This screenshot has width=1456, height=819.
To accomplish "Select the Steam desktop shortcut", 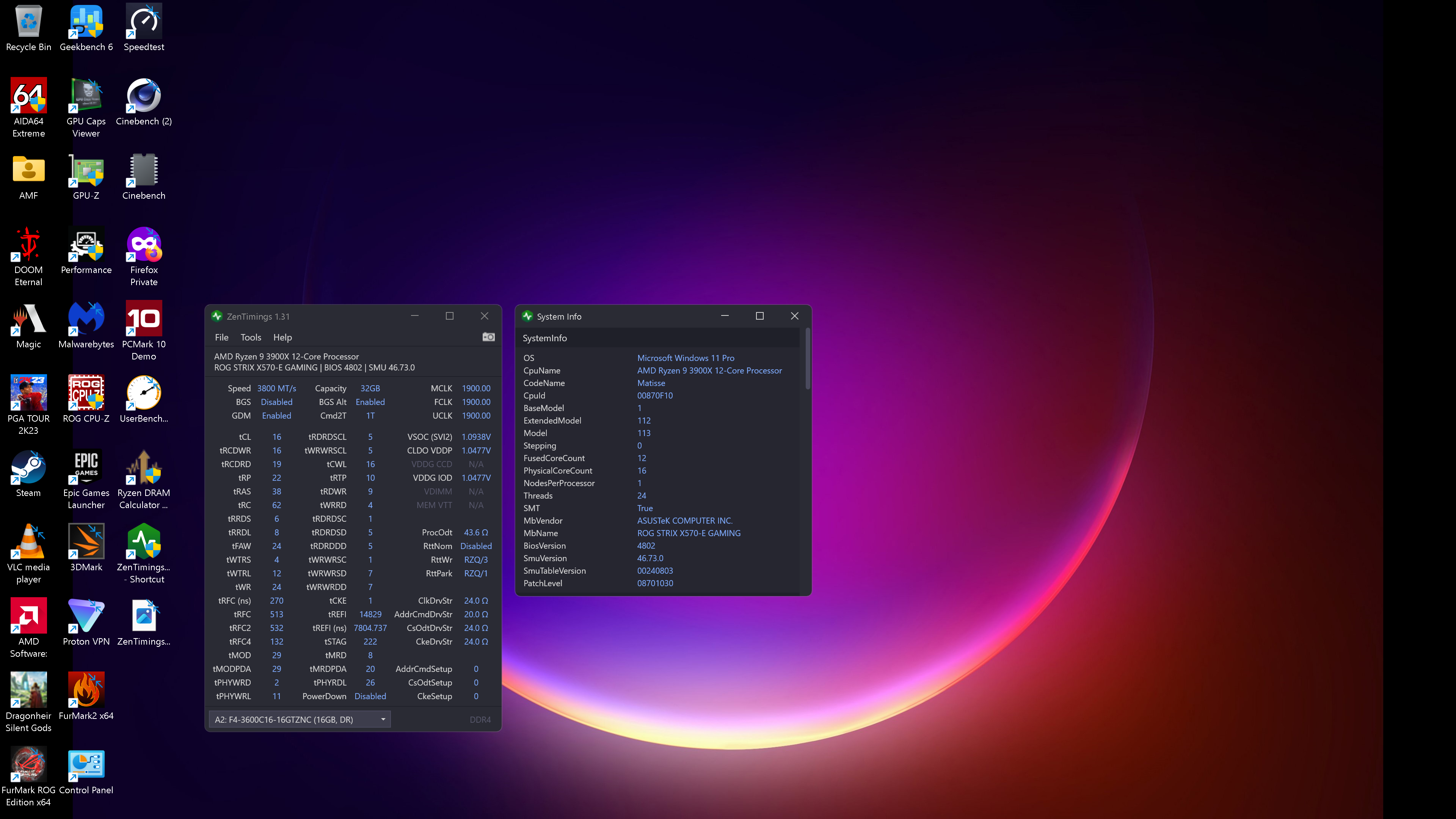I will coord(28,474).
